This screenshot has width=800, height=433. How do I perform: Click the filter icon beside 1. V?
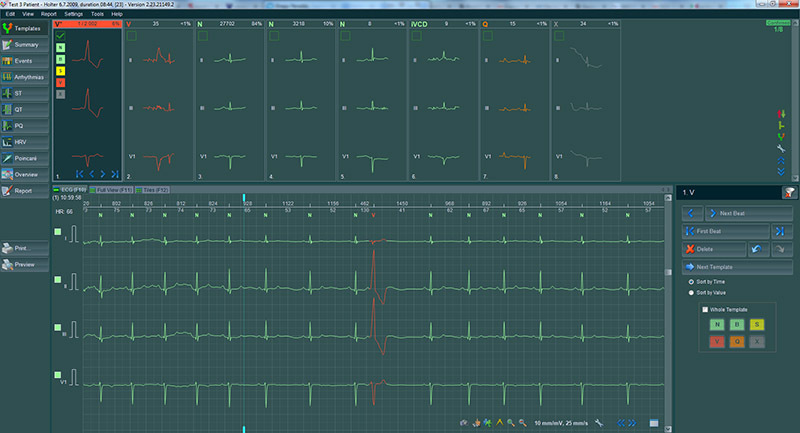coord(789,192)
